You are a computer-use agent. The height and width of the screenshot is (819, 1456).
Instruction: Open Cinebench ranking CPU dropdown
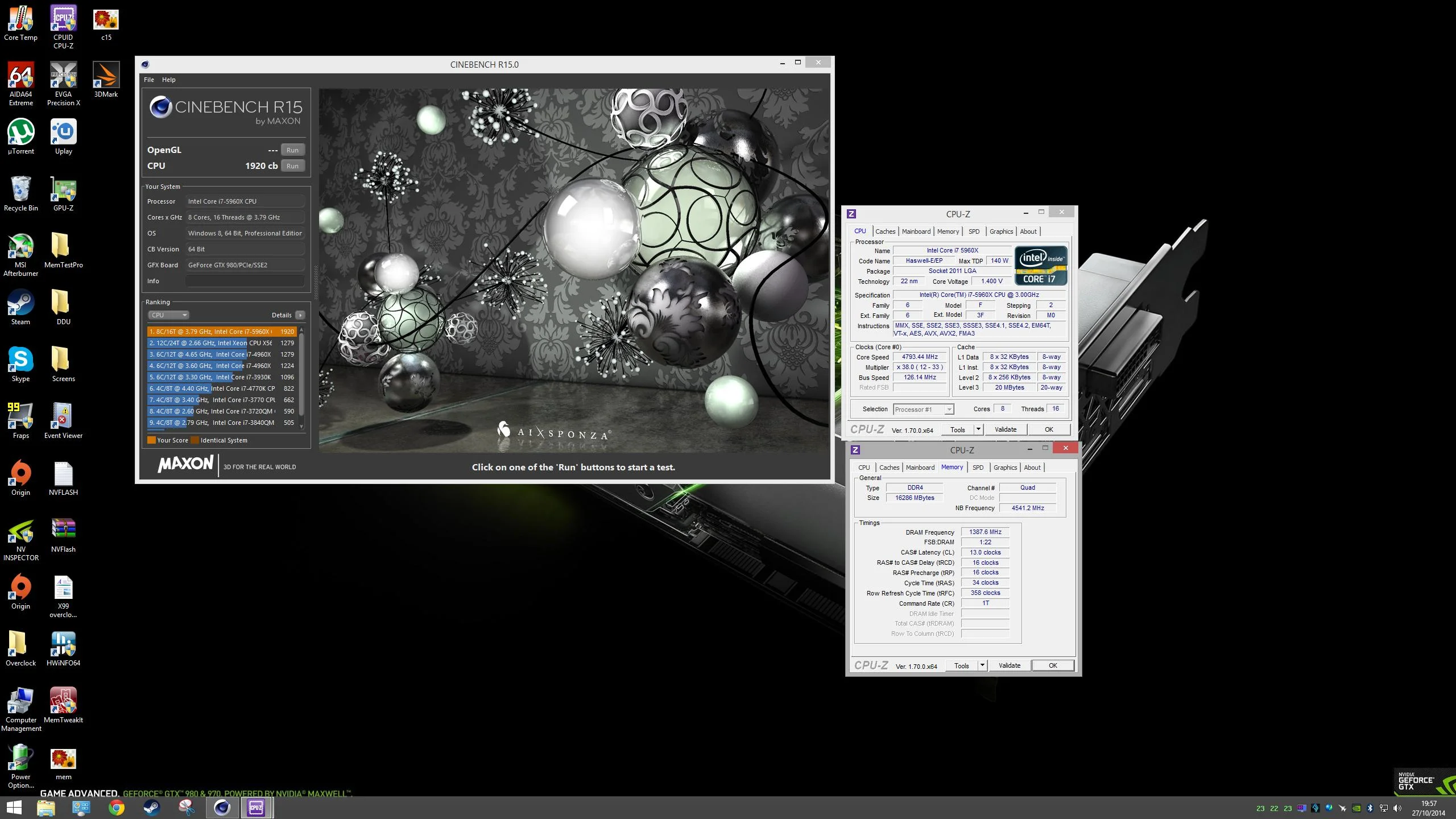click(168, 315)
